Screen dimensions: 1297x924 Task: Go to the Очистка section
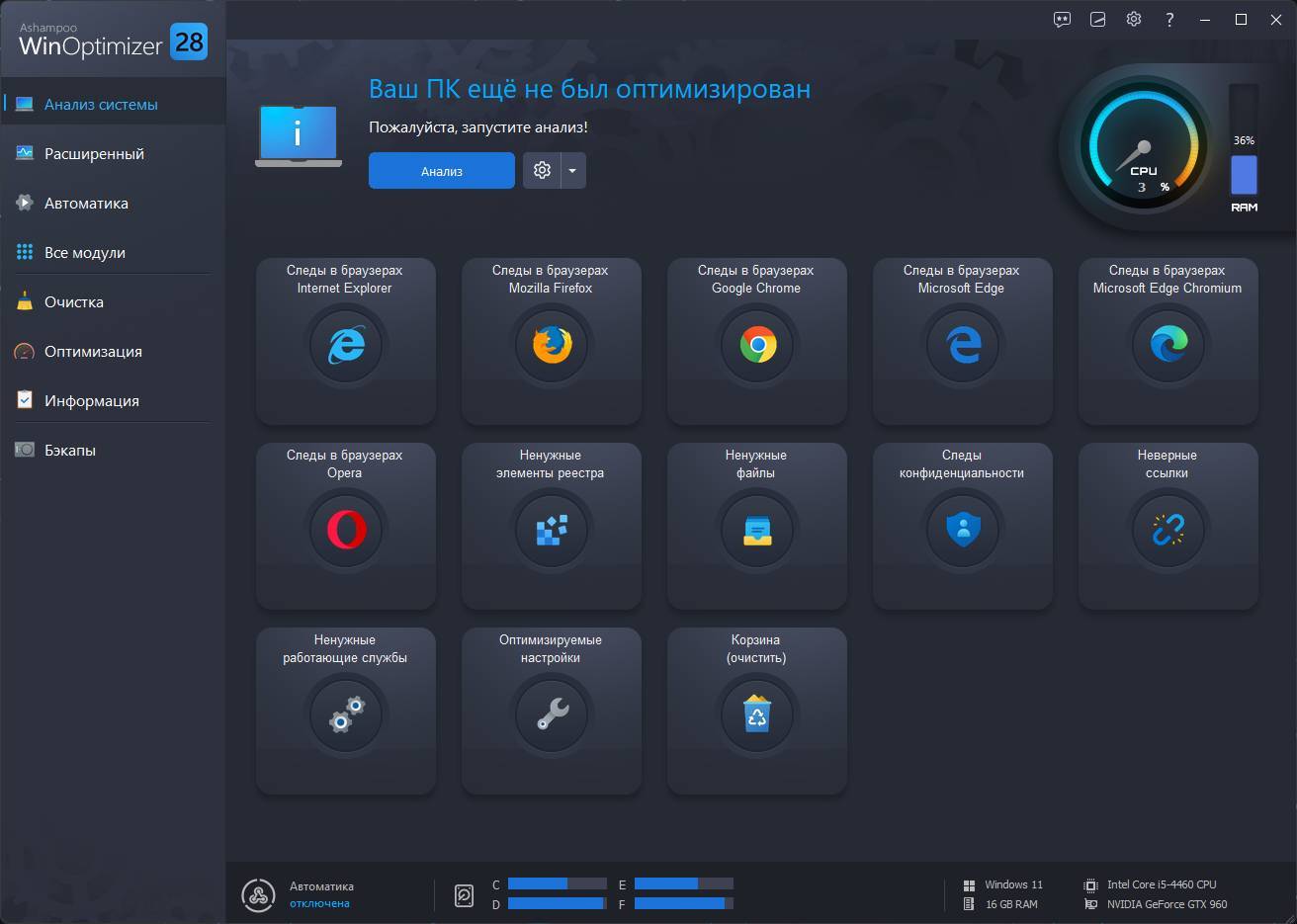click(113, 301)
